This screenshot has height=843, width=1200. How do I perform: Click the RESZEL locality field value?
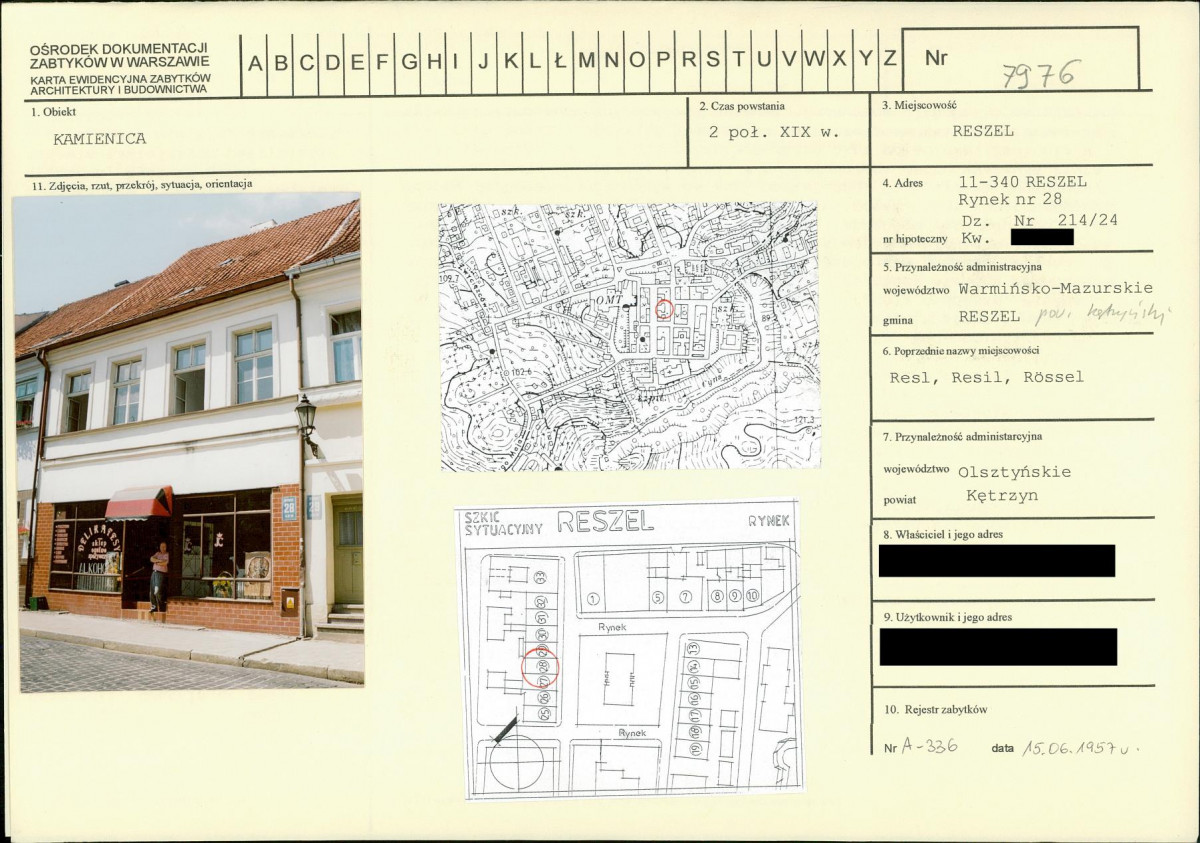(x=983, y=130)
